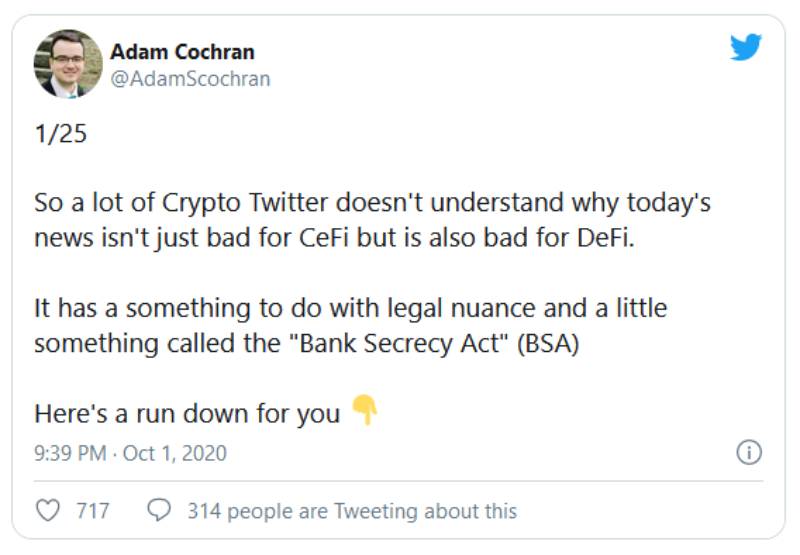Click "Here's a run down for you" line
800x555 pixels.
coord(187,413)
